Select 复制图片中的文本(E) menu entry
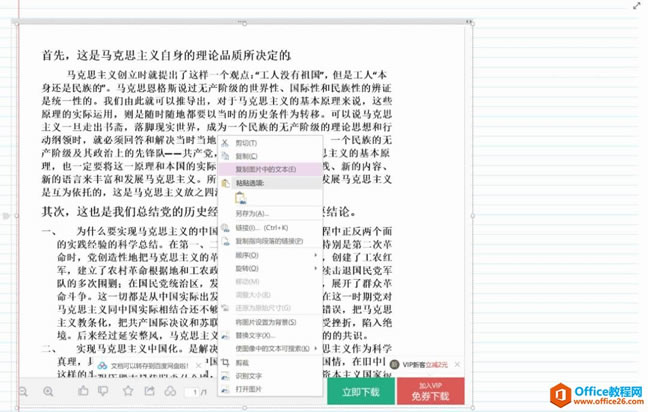Viewport: 648px width, 412px height. coord(270,169)
